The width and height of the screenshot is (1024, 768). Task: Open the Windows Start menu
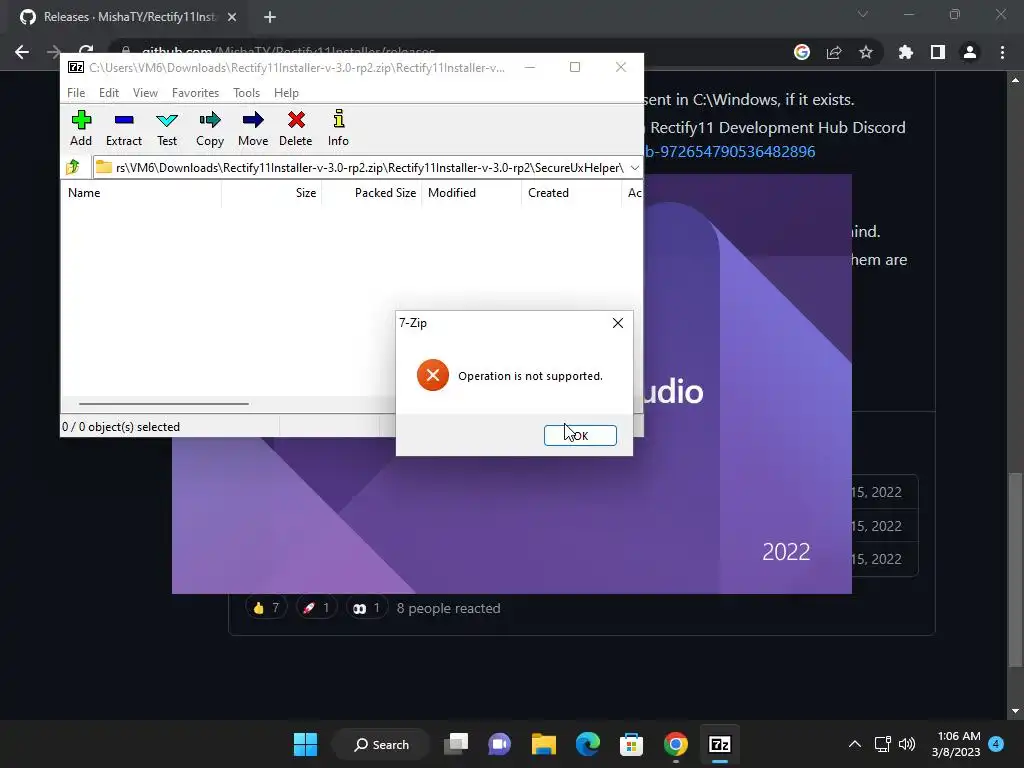pos(305,744)
